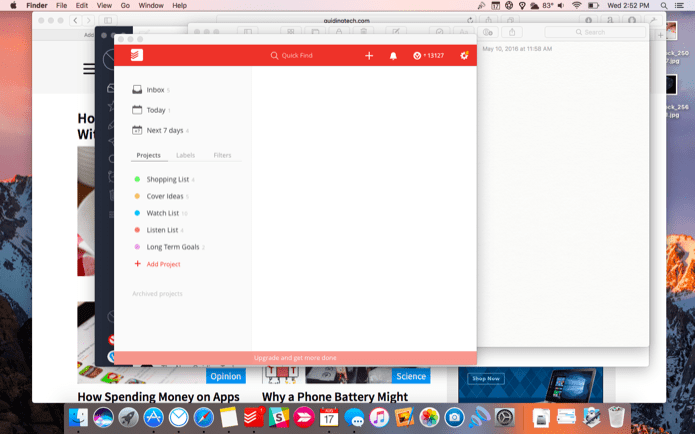
Task: Open the notifications bell
Action: click(393, 55)
